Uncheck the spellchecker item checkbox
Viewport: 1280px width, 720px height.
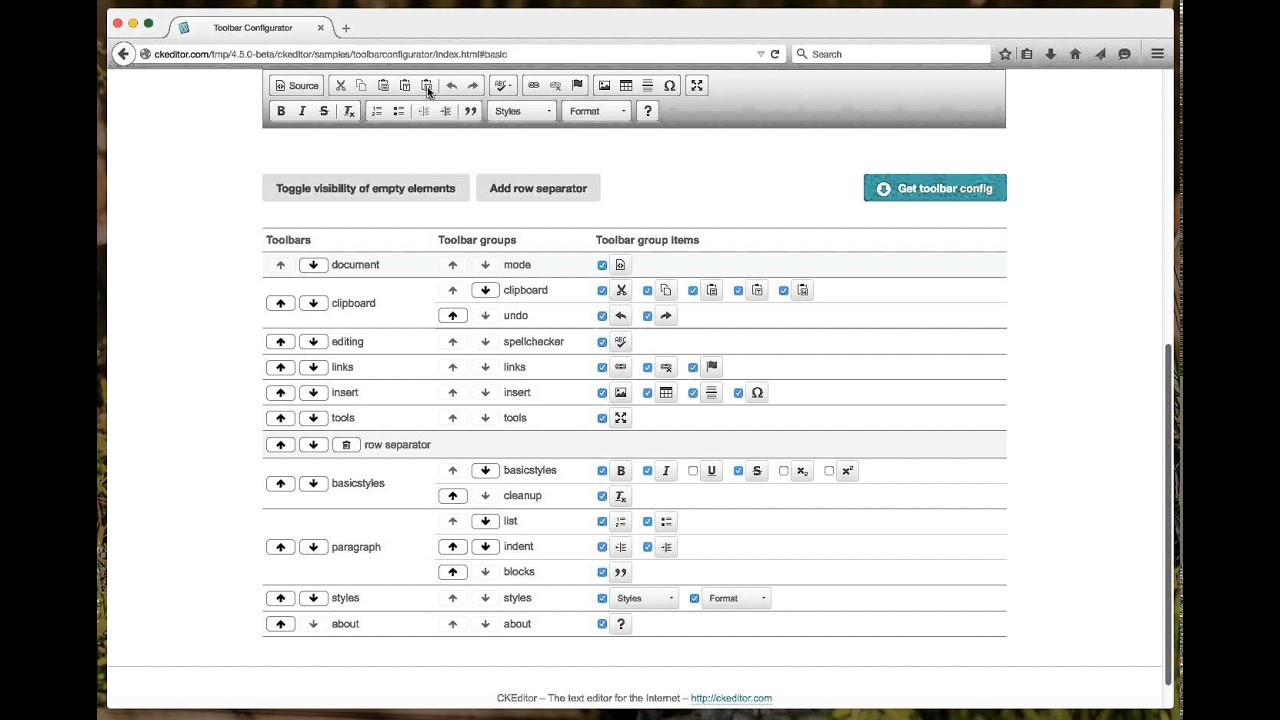pyautogui.click(x=602, y=342)
